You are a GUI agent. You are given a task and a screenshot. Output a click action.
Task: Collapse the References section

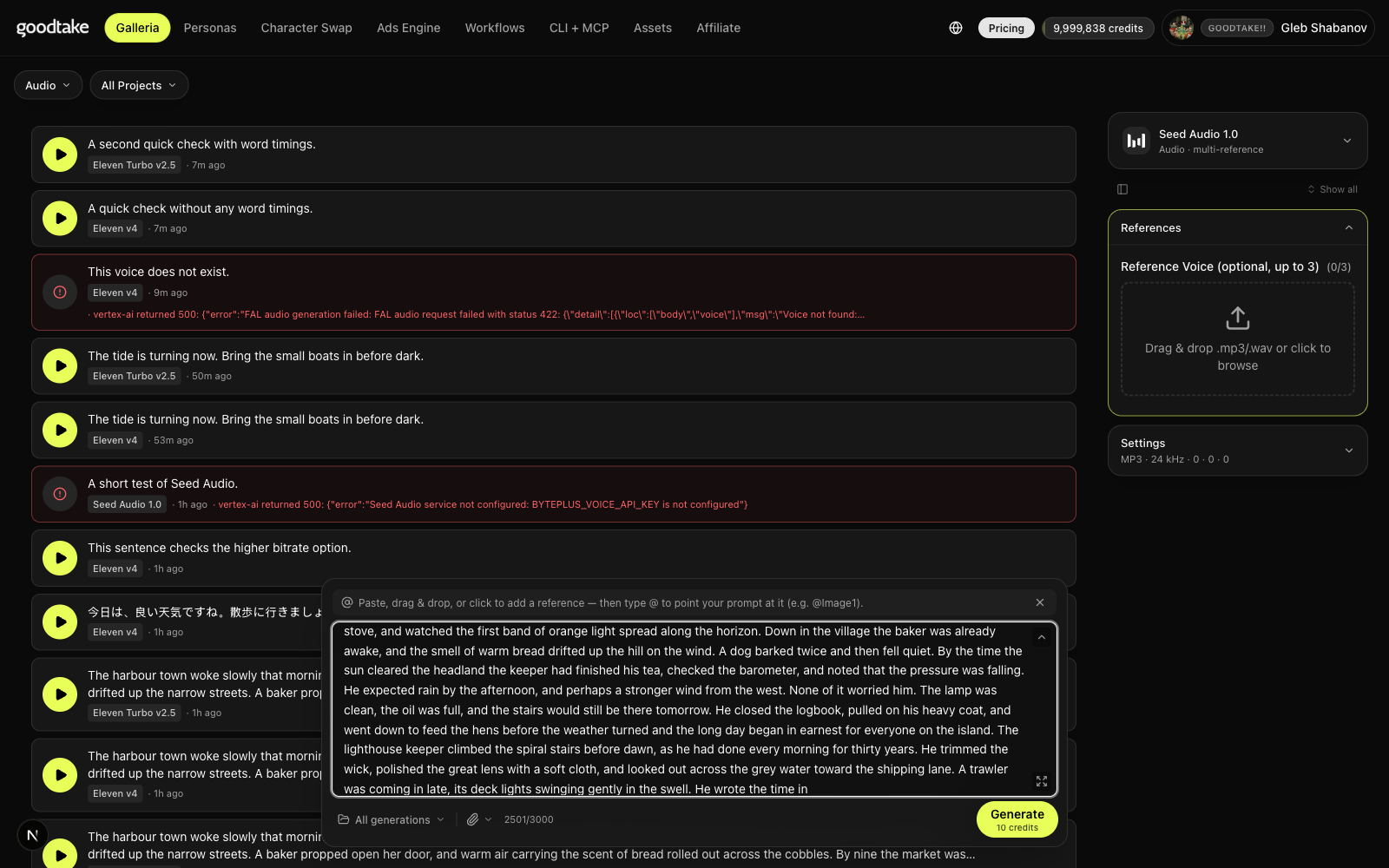tap(1238, 227)
